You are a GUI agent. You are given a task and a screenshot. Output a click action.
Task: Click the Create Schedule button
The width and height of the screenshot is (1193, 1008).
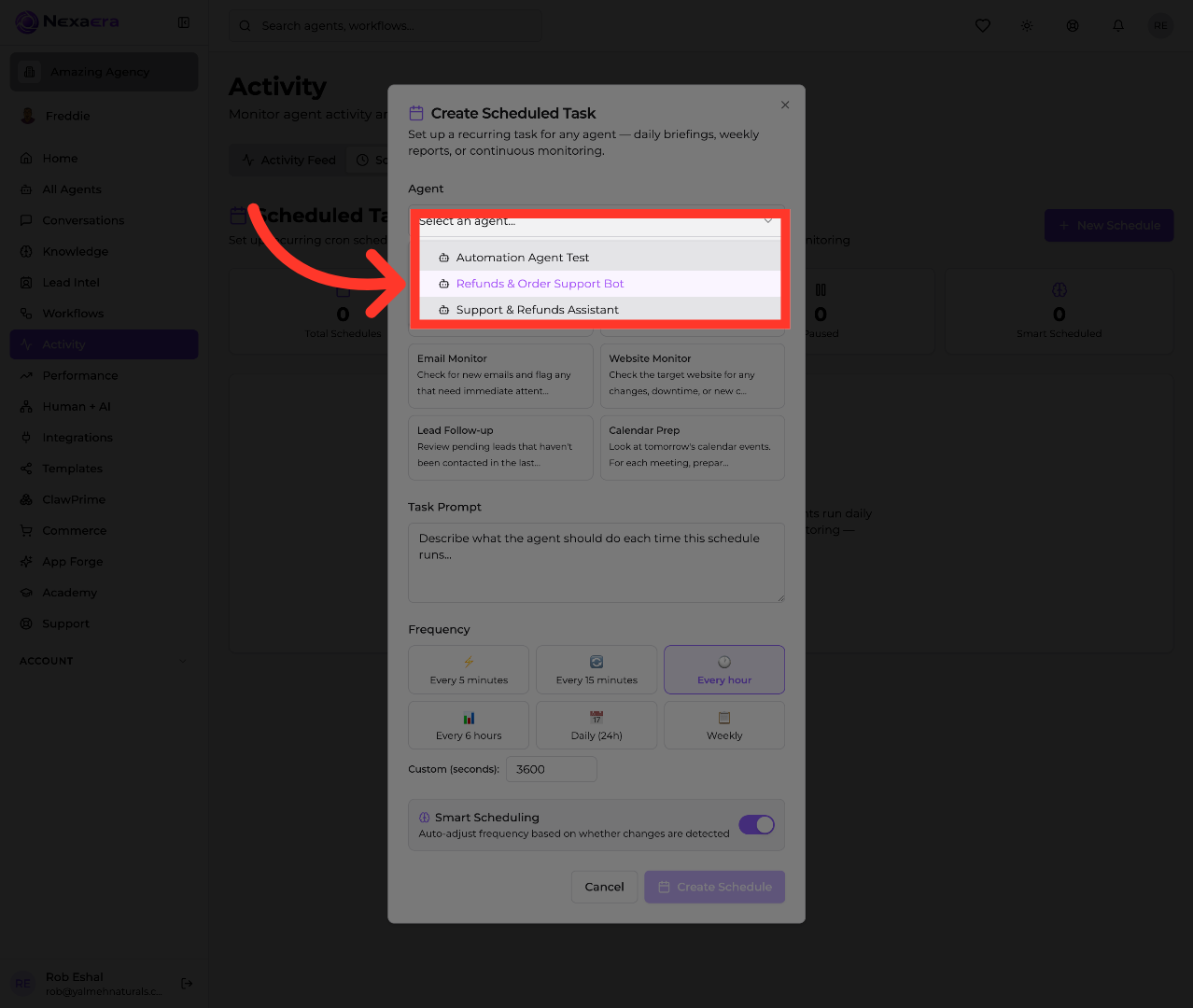[x=714, y=887]
